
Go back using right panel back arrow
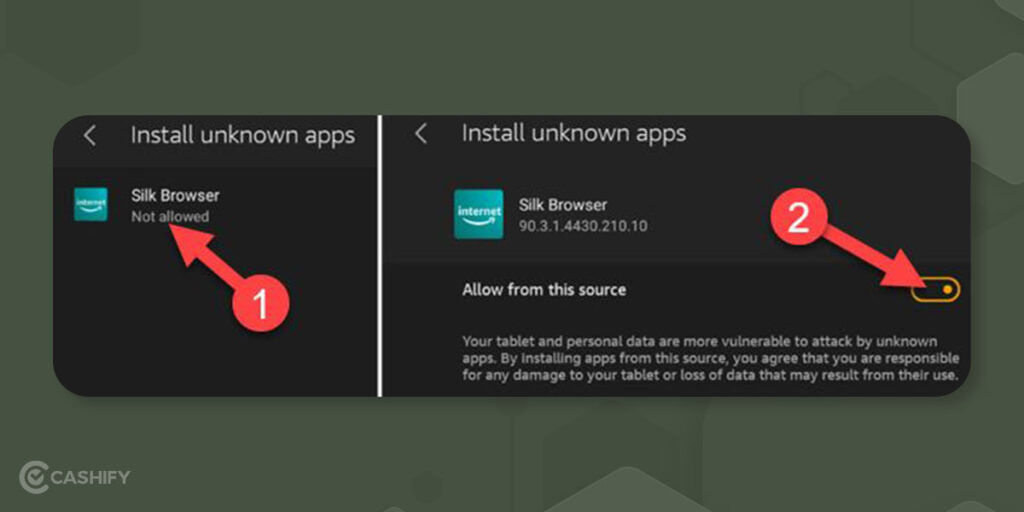point(421,134)
